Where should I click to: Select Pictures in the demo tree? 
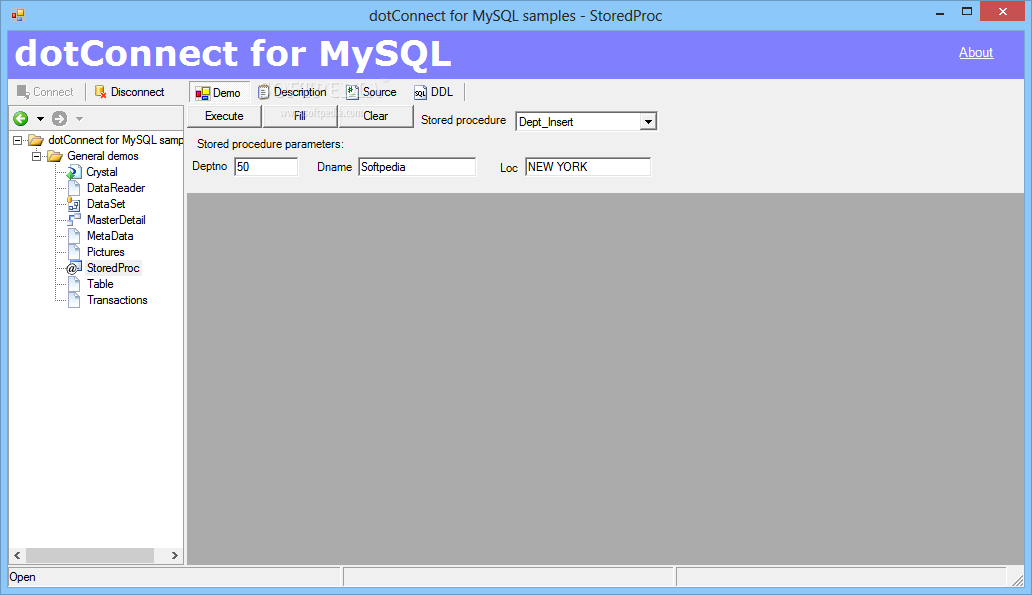click(105, 252)
